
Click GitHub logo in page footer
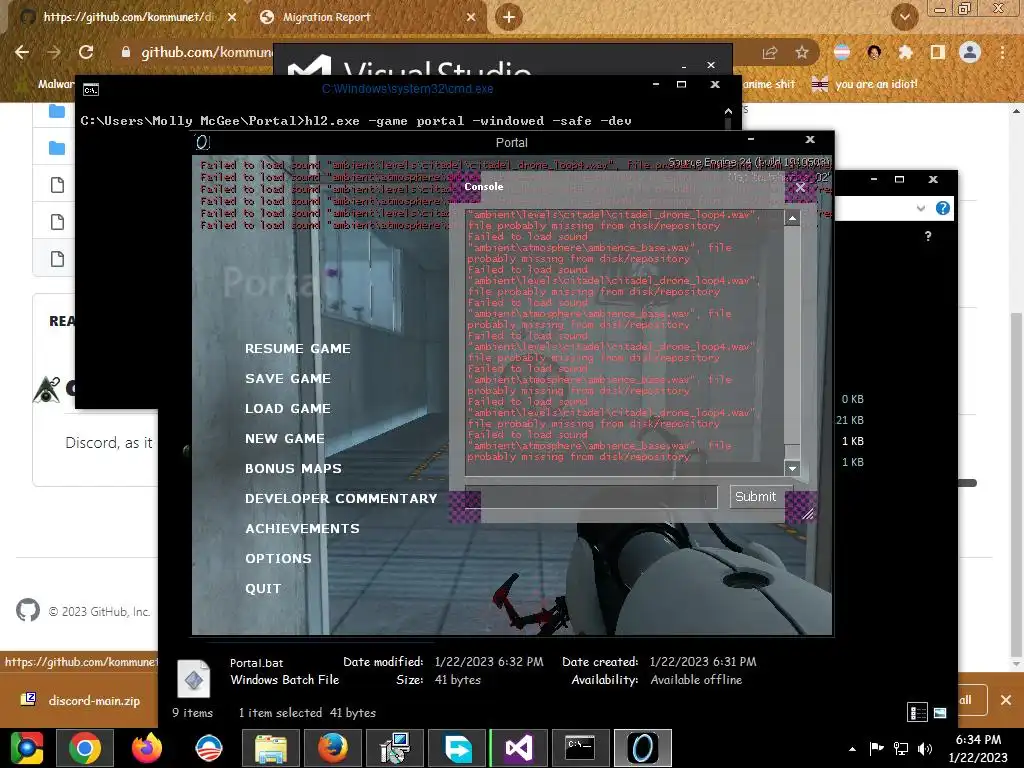click(27, 611)
